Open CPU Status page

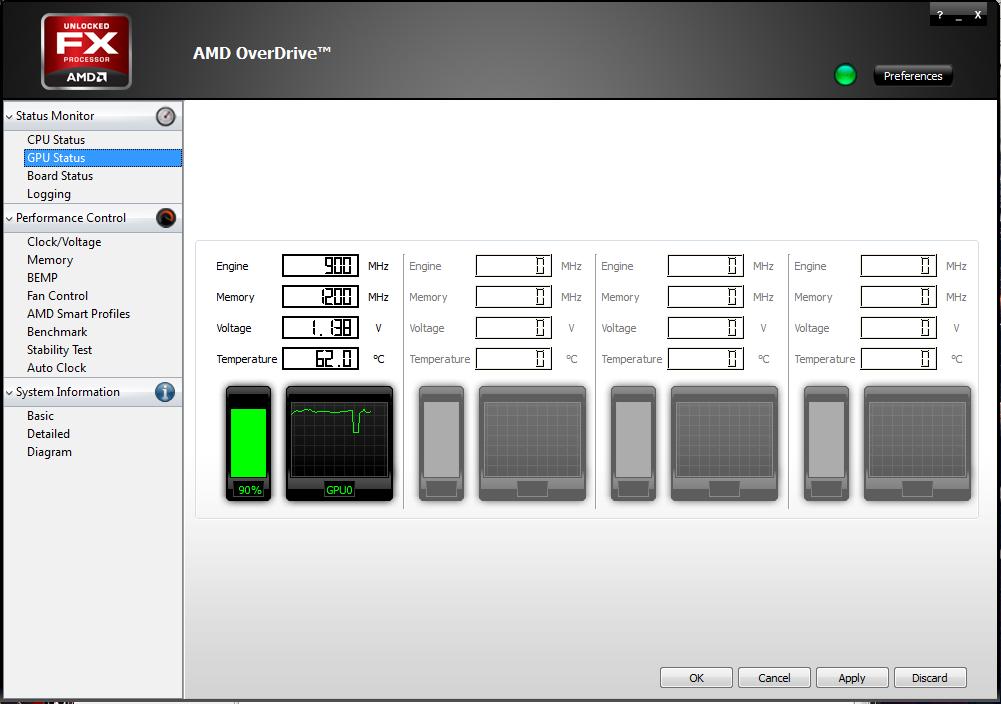pyautogui.click(x=56, y=140)
